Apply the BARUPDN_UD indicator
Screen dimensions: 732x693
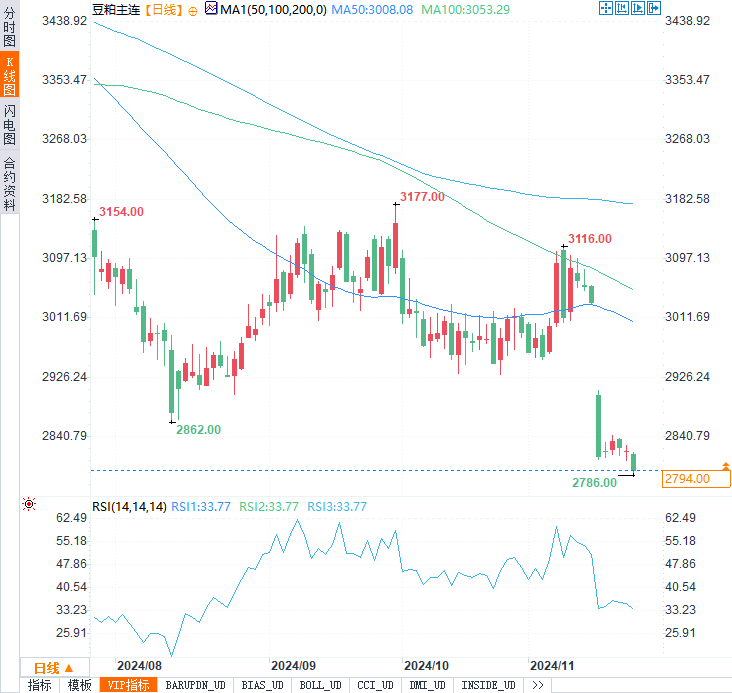click(x=195, y=685)
